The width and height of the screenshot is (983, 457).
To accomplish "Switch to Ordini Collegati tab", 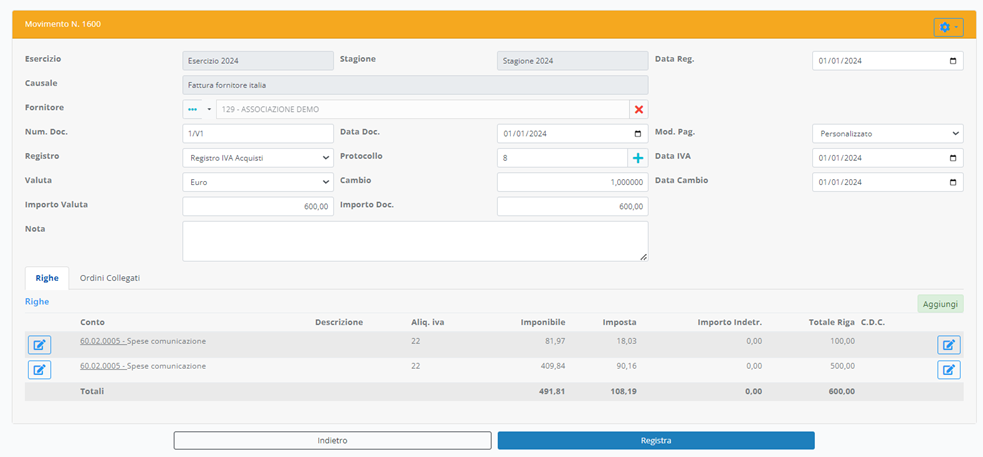I will (x=110, y=278).
